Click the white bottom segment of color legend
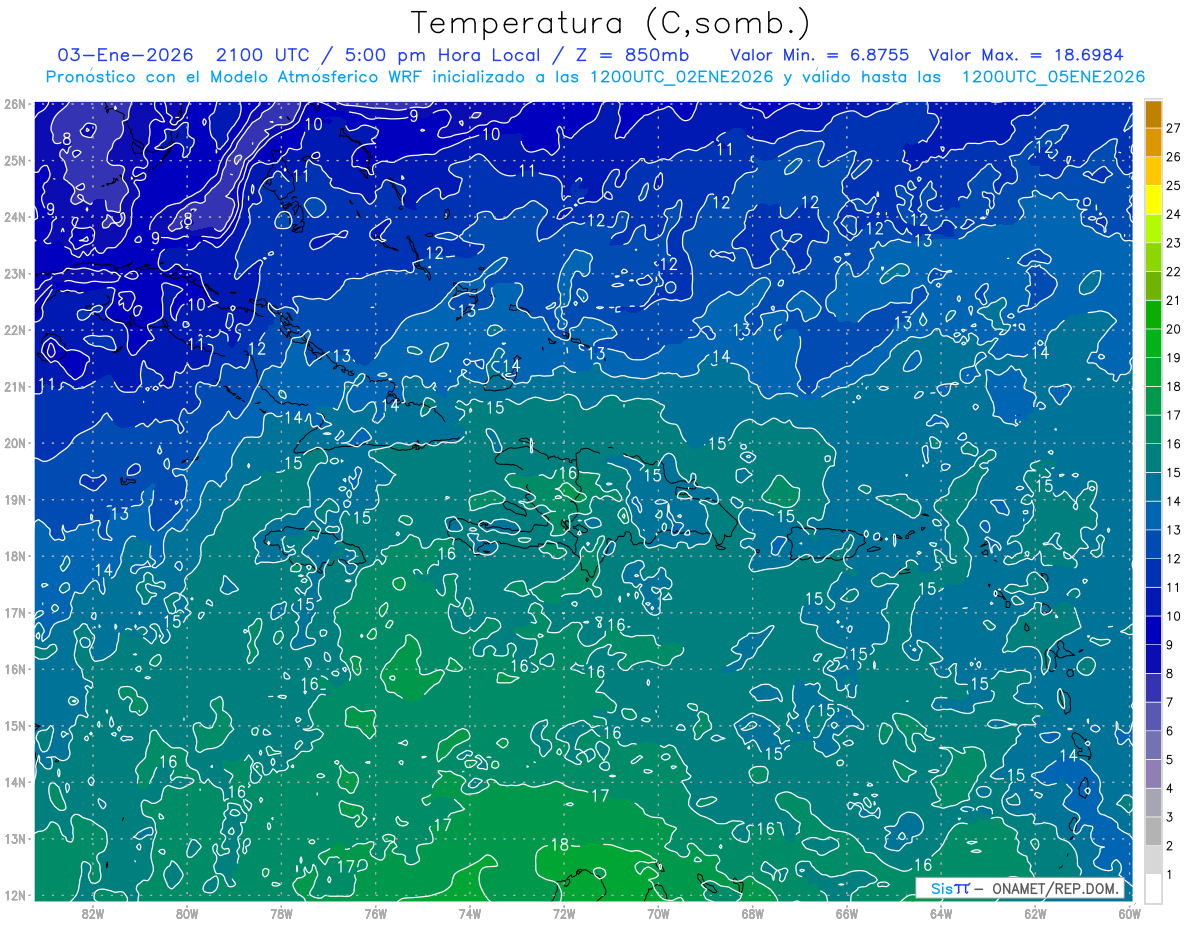 pyautogui.click(x=1154, y=889)
